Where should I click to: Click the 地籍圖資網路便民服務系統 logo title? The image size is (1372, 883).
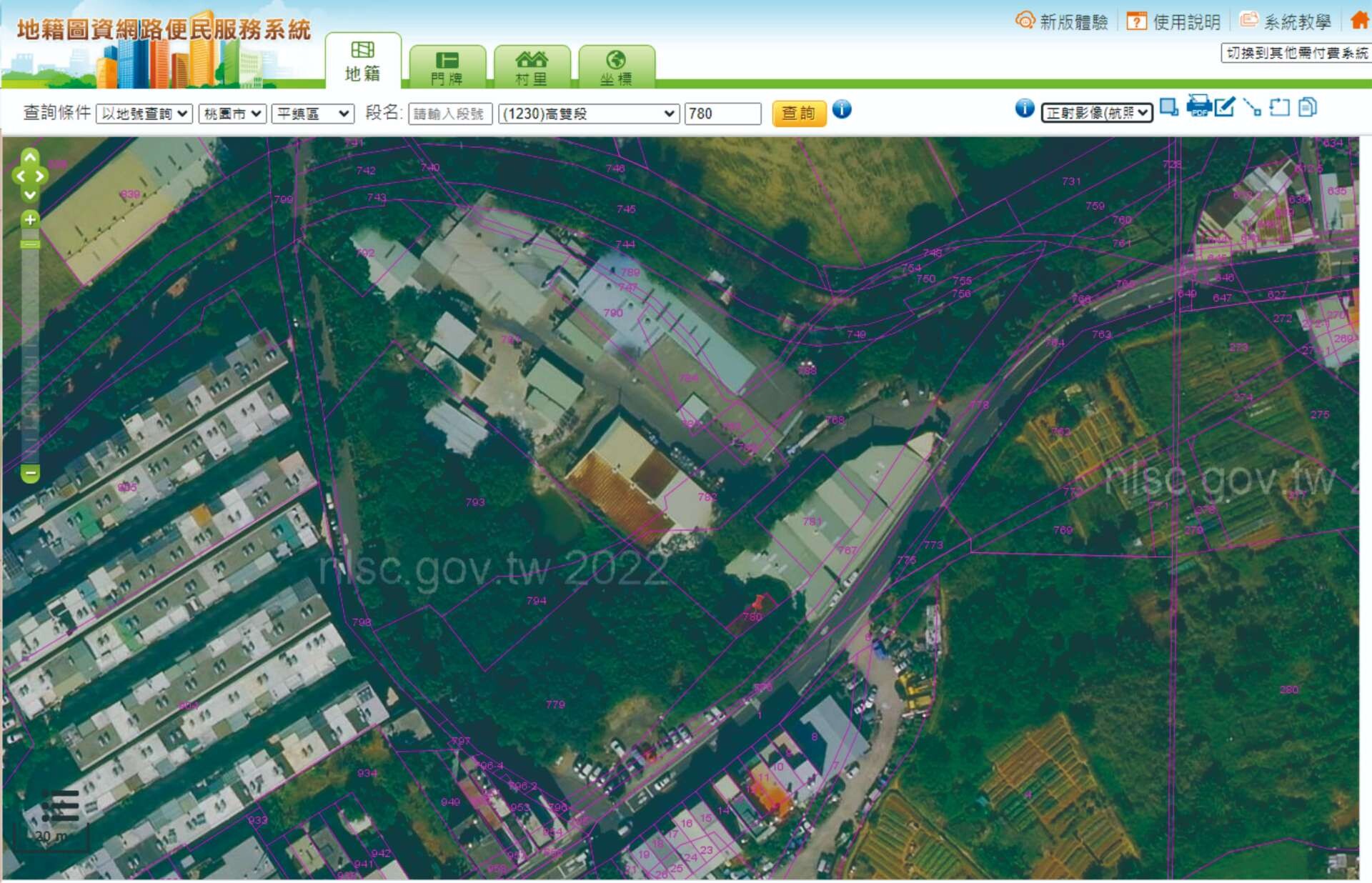[164, 30]
